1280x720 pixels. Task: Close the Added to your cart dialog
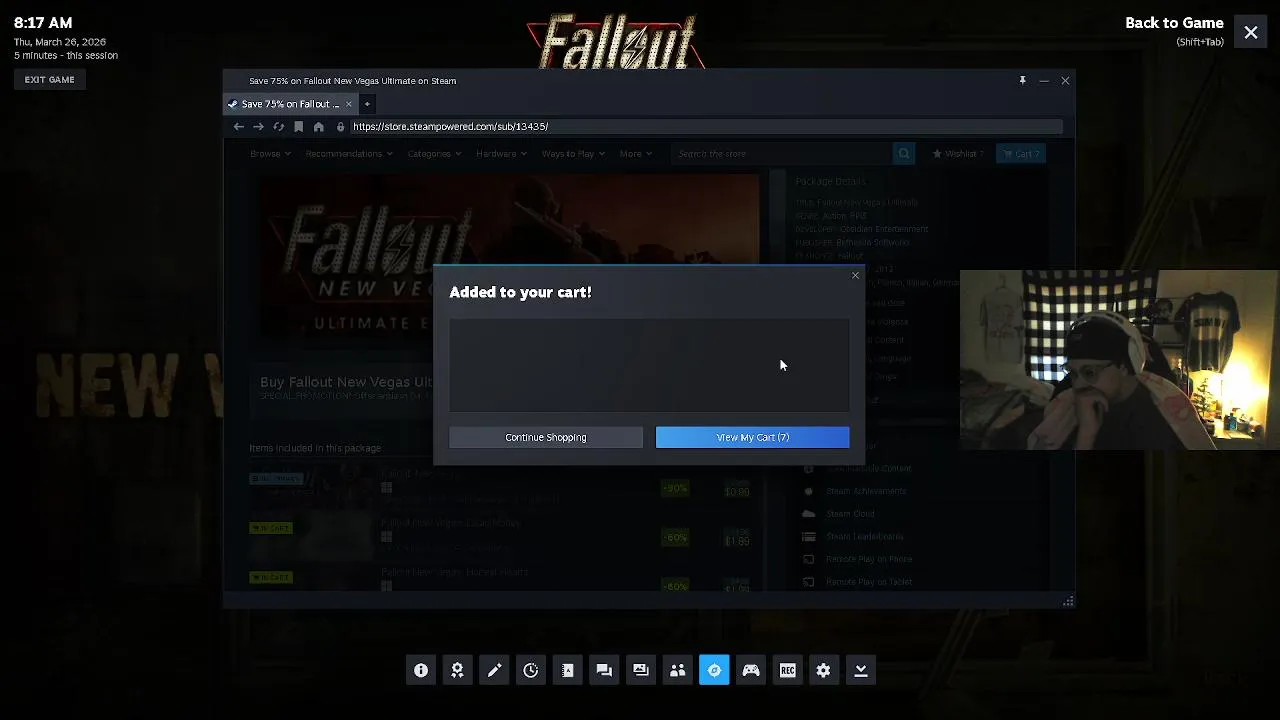(855, 275)
